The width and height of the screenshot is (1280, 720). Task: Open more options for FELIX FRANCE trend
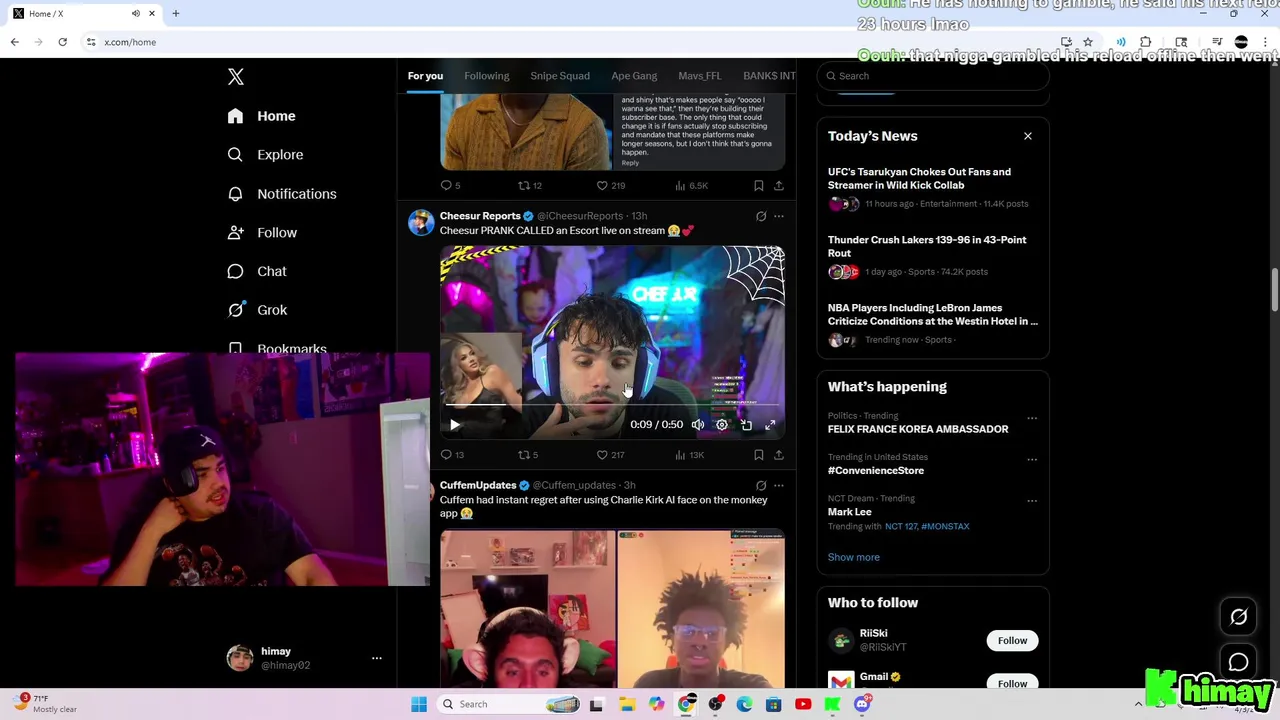[1031, 418]
